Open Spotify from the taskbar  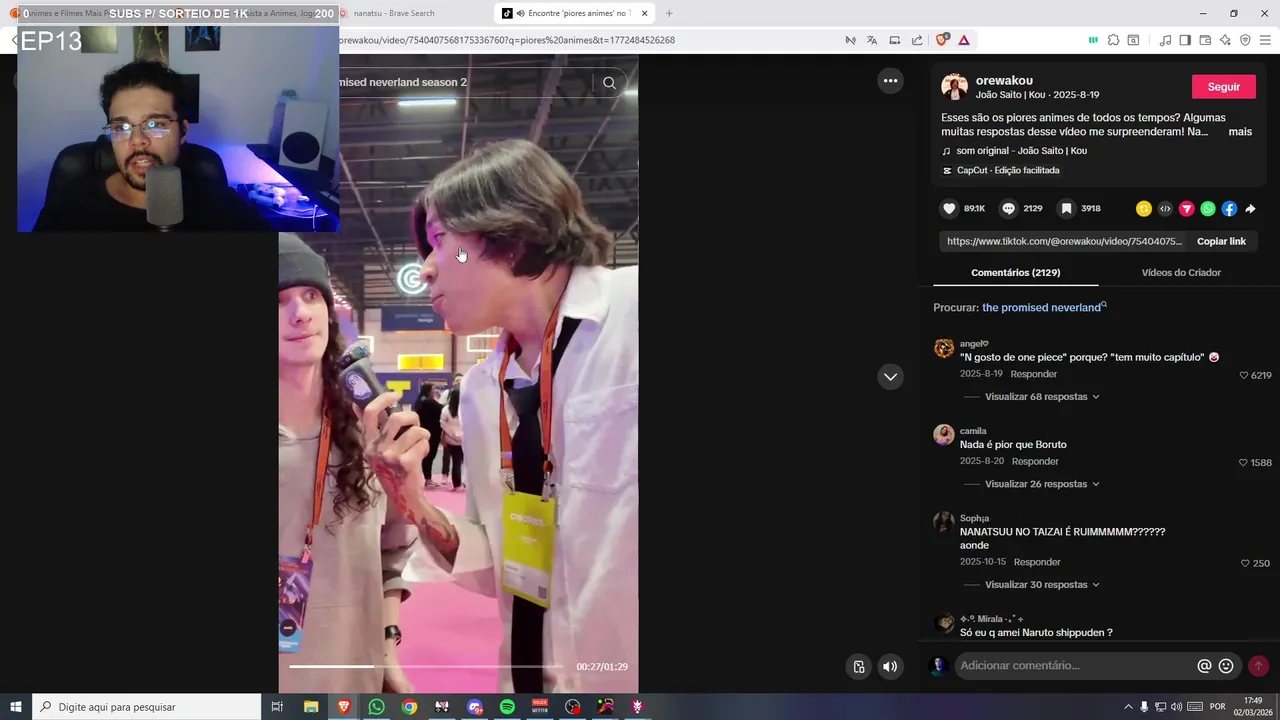click(507, 707)
